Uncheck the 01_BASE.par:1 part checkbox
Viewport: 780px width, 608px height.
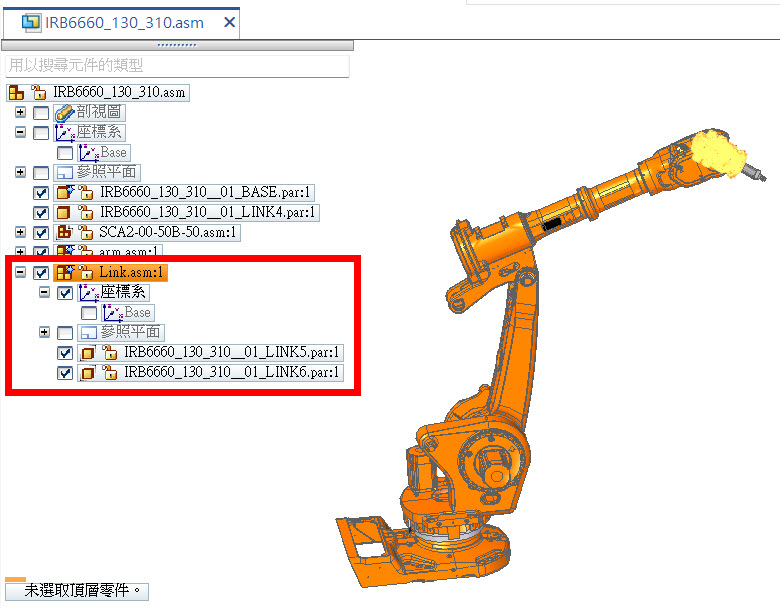click(41, 193)
